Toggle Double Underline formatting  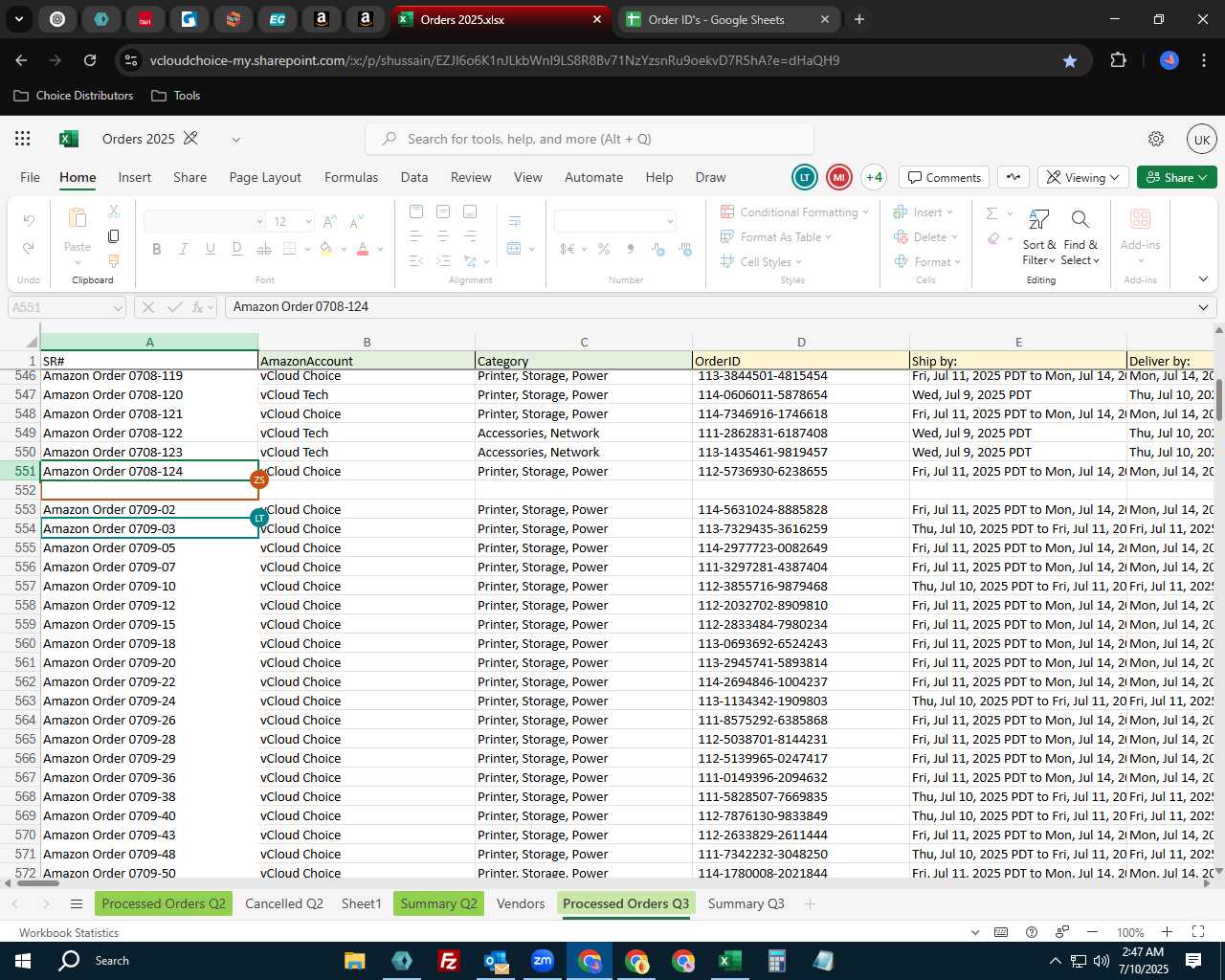[x=236, y=249]
